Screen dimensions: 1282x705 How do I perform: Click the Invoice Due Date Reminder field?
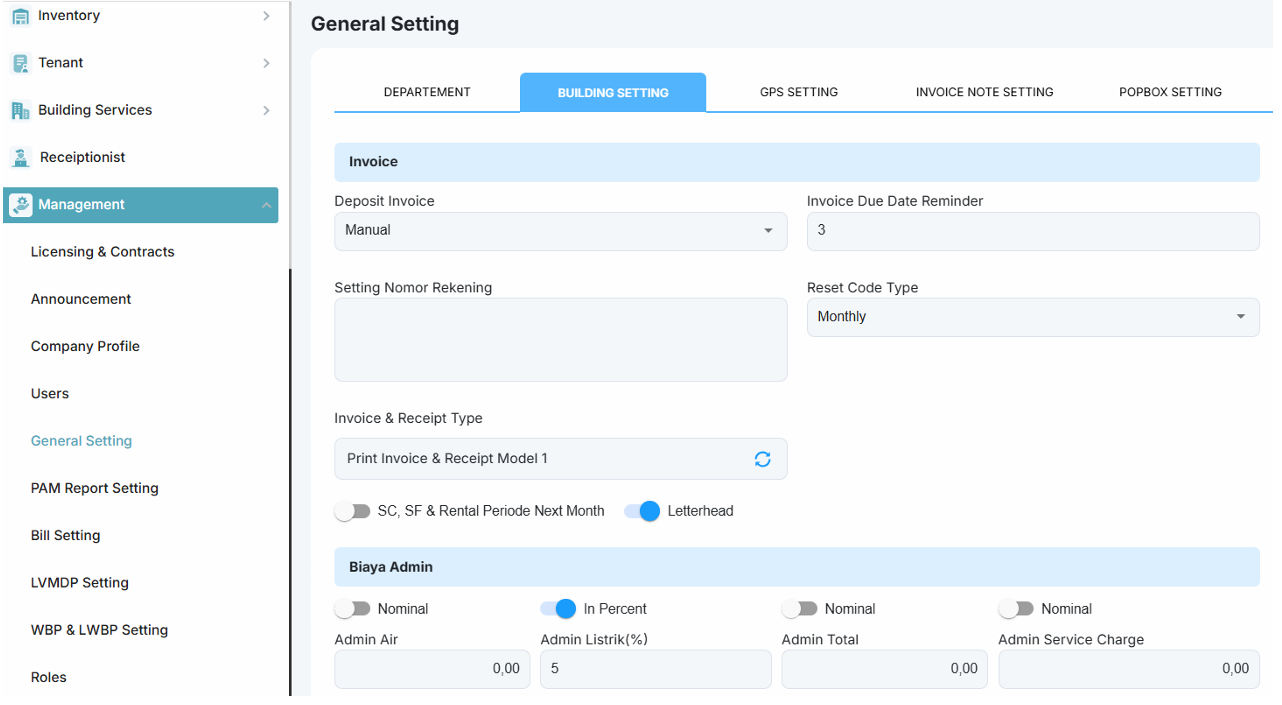[x=1033, y=231]
